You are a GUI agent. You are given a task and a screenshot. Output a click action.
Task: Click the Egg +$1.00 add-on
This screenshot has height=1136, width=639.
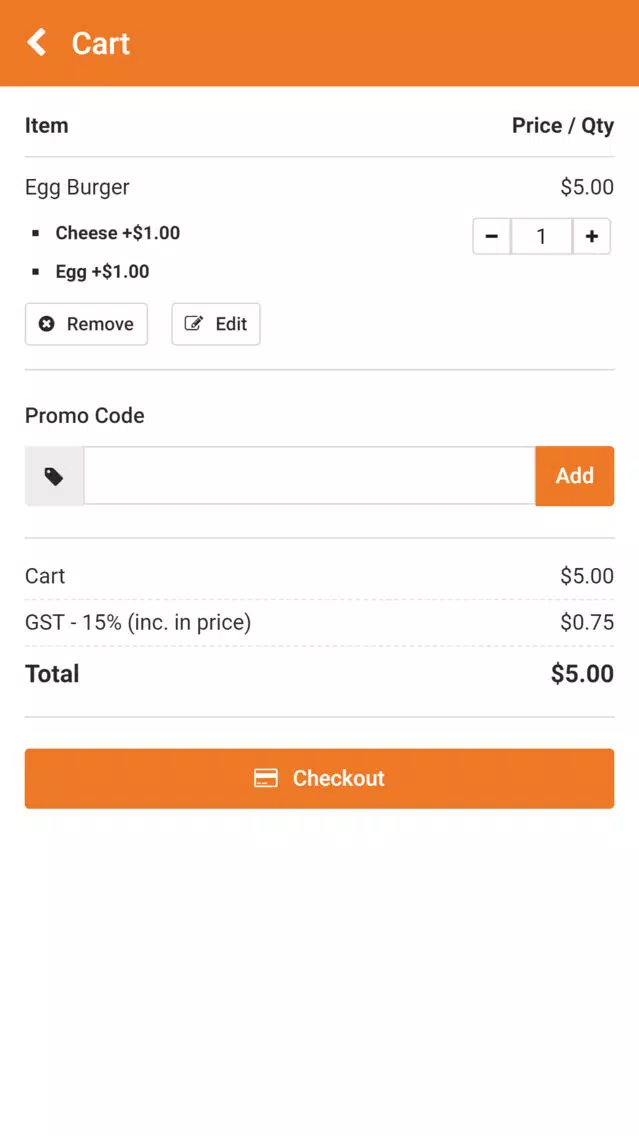click(102, 272)
